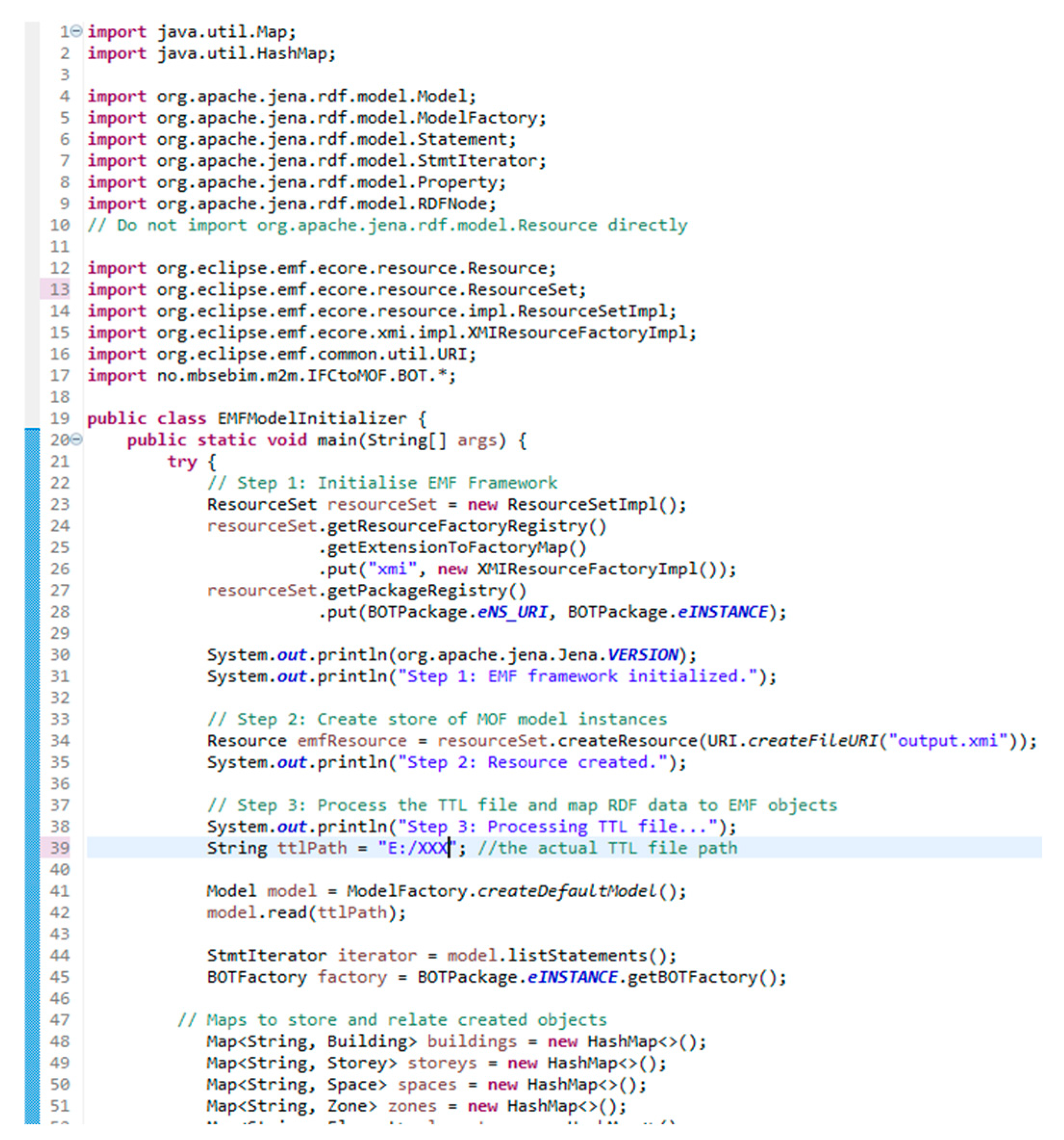Click the EMFModelInitializer class name
This screenshot has width=1064, height=1140.
[312, 418]
